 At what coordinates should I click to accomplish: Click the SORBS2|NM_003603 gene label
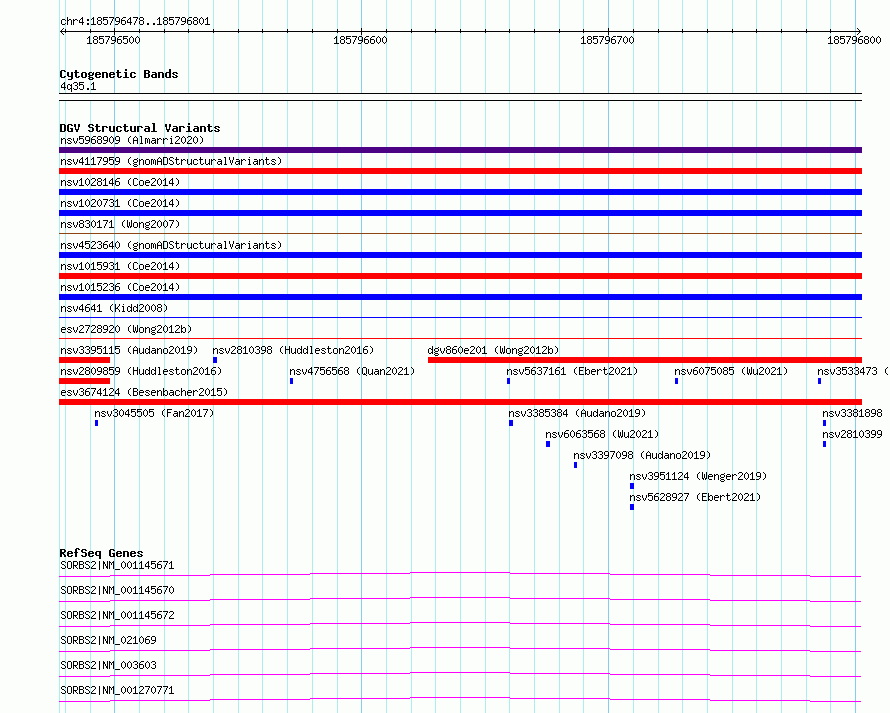[108, 665]
